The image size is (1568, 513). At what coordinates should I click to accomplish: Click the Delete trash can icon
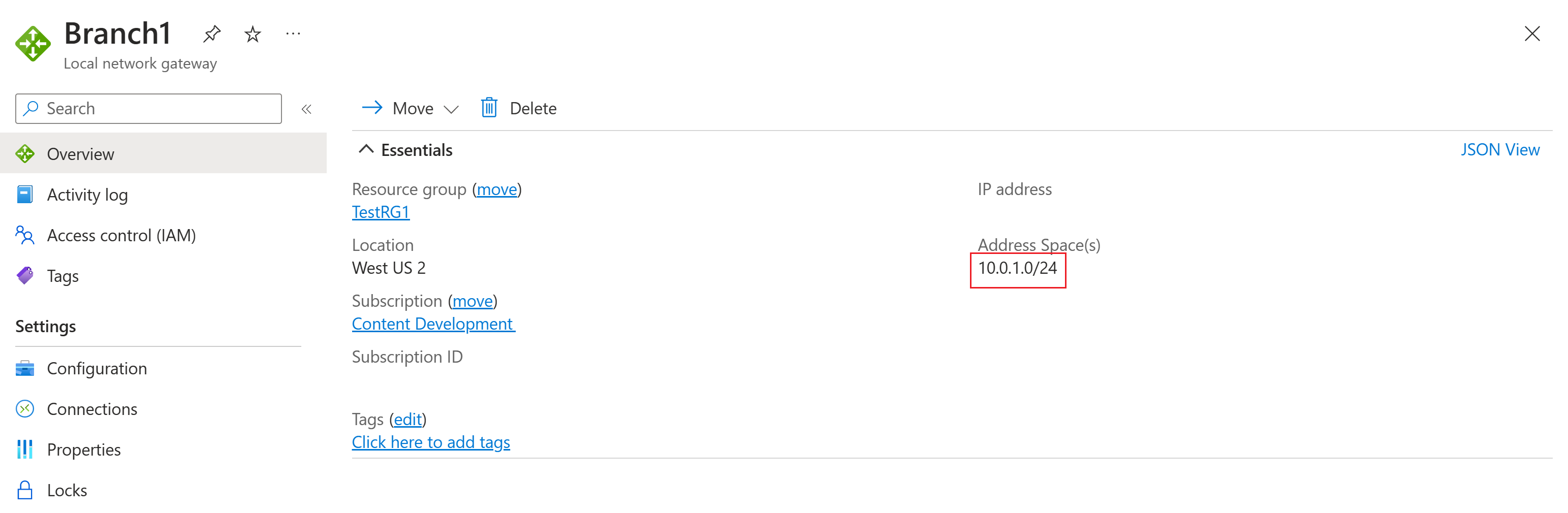[489, 108]
